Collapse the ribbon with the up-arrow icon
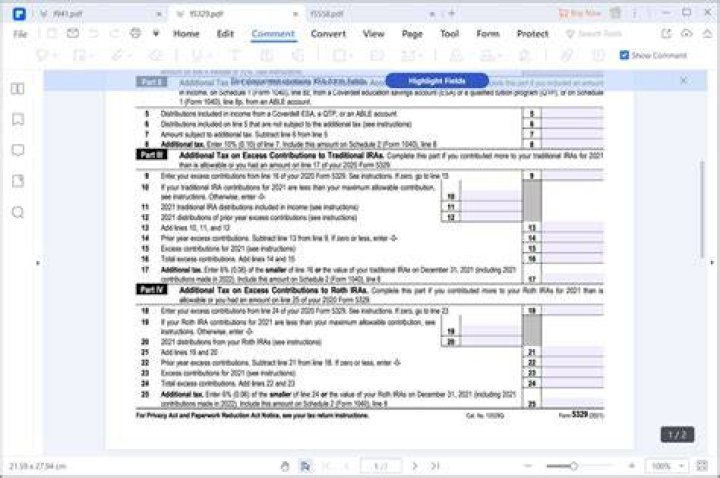 (708, 34)
